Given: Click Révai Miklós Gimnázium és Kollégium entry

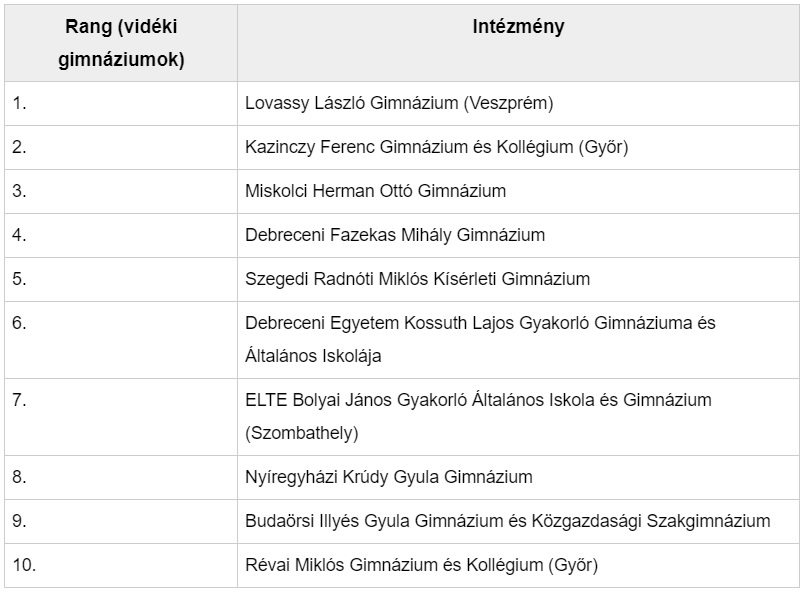Looking at the screenshot, I should (421, 565).
